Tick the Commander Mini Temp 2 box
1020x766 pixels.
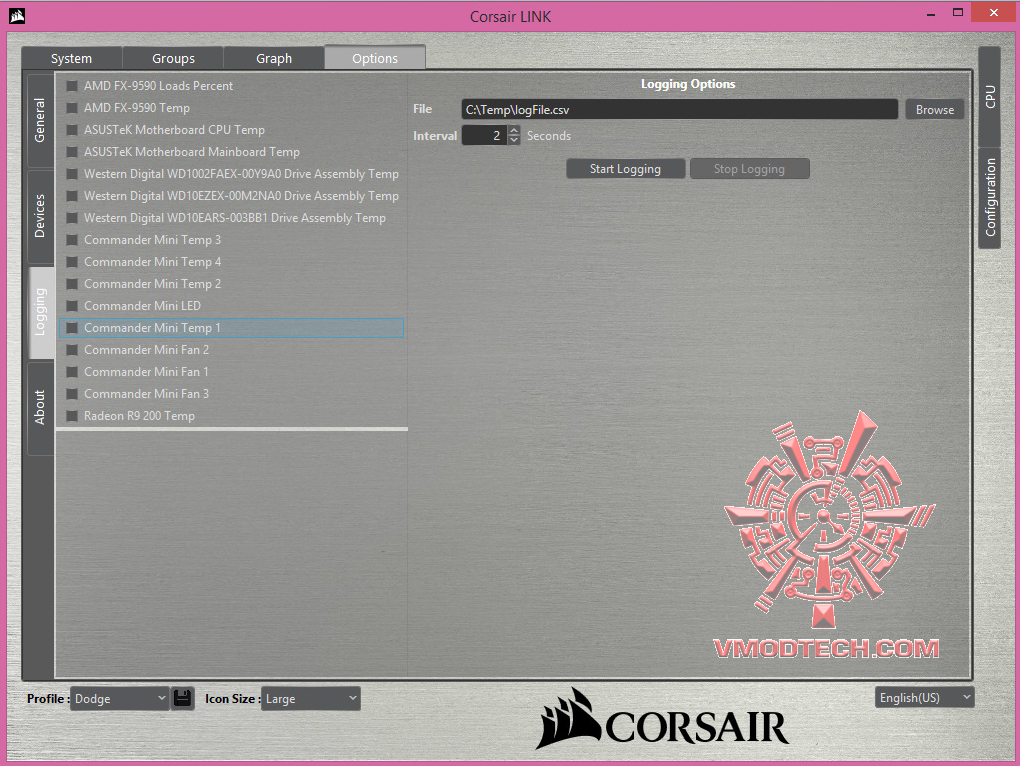click(72, 284)
